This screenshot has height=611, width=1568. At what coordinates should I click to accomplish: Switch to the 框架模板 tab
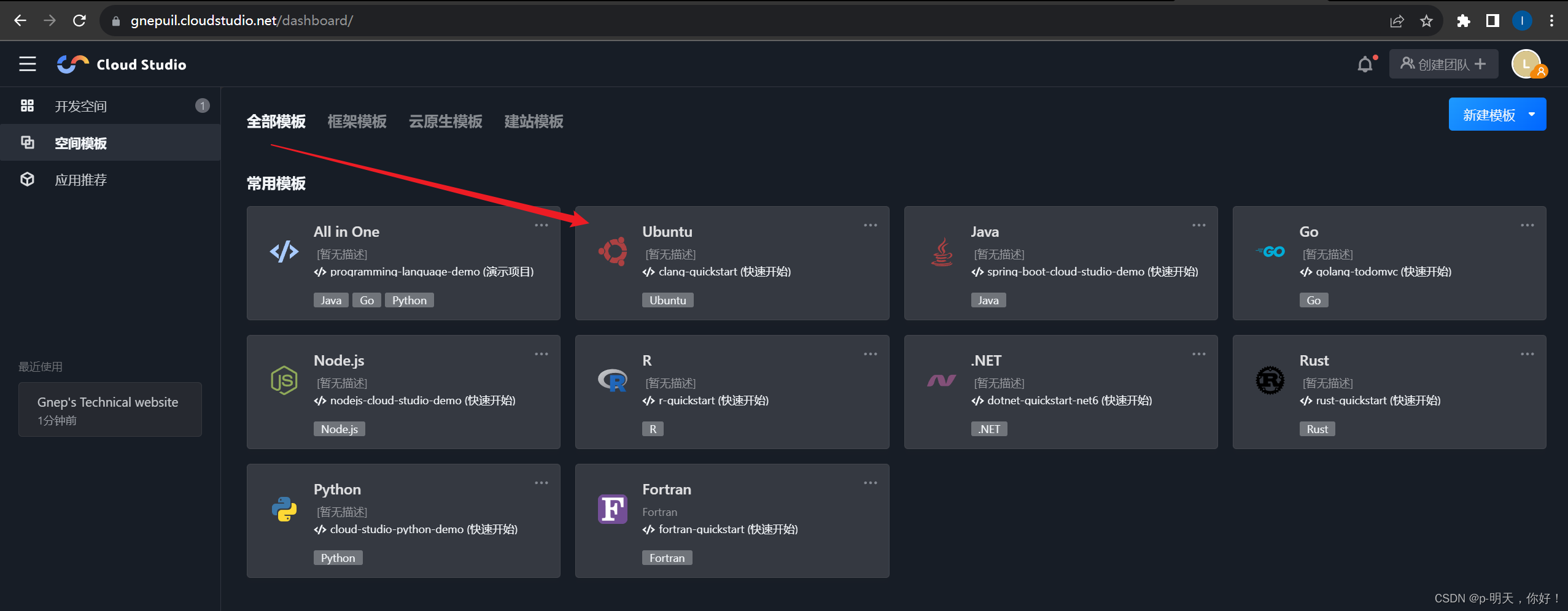(x=357, y=121)
